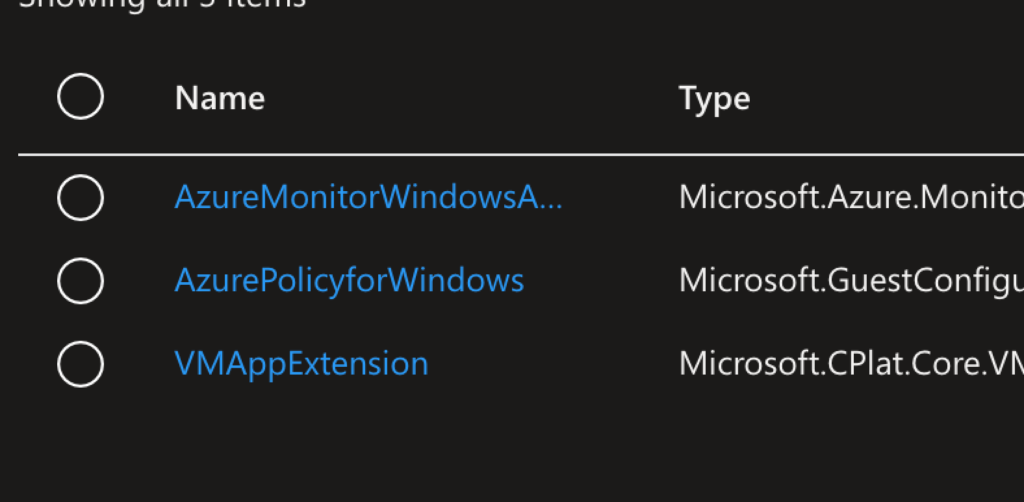Image resolution: width=1024 pixels, height=502 pixels.
Task: Click the 'Showing all 3 items' text
Action: click(160, 4)
